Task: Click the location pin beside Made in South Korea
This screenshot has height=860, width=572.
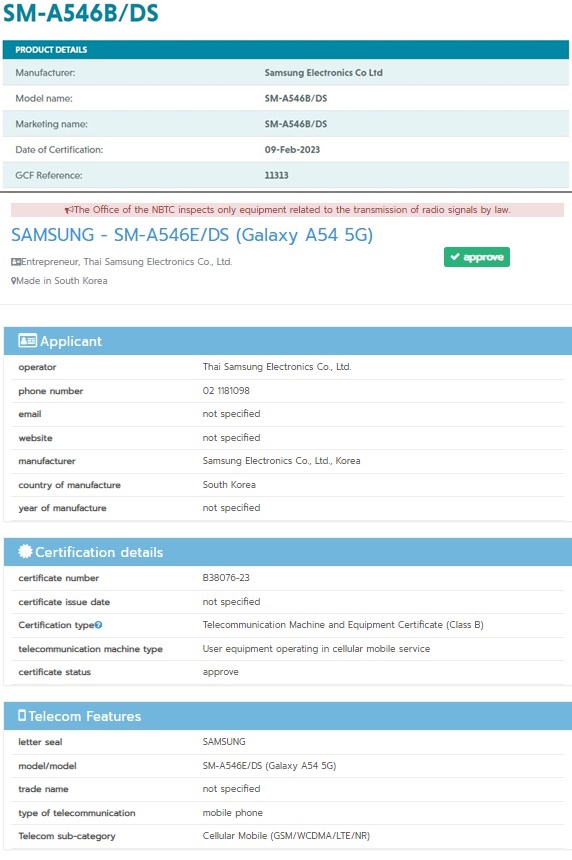Action: 13,281
